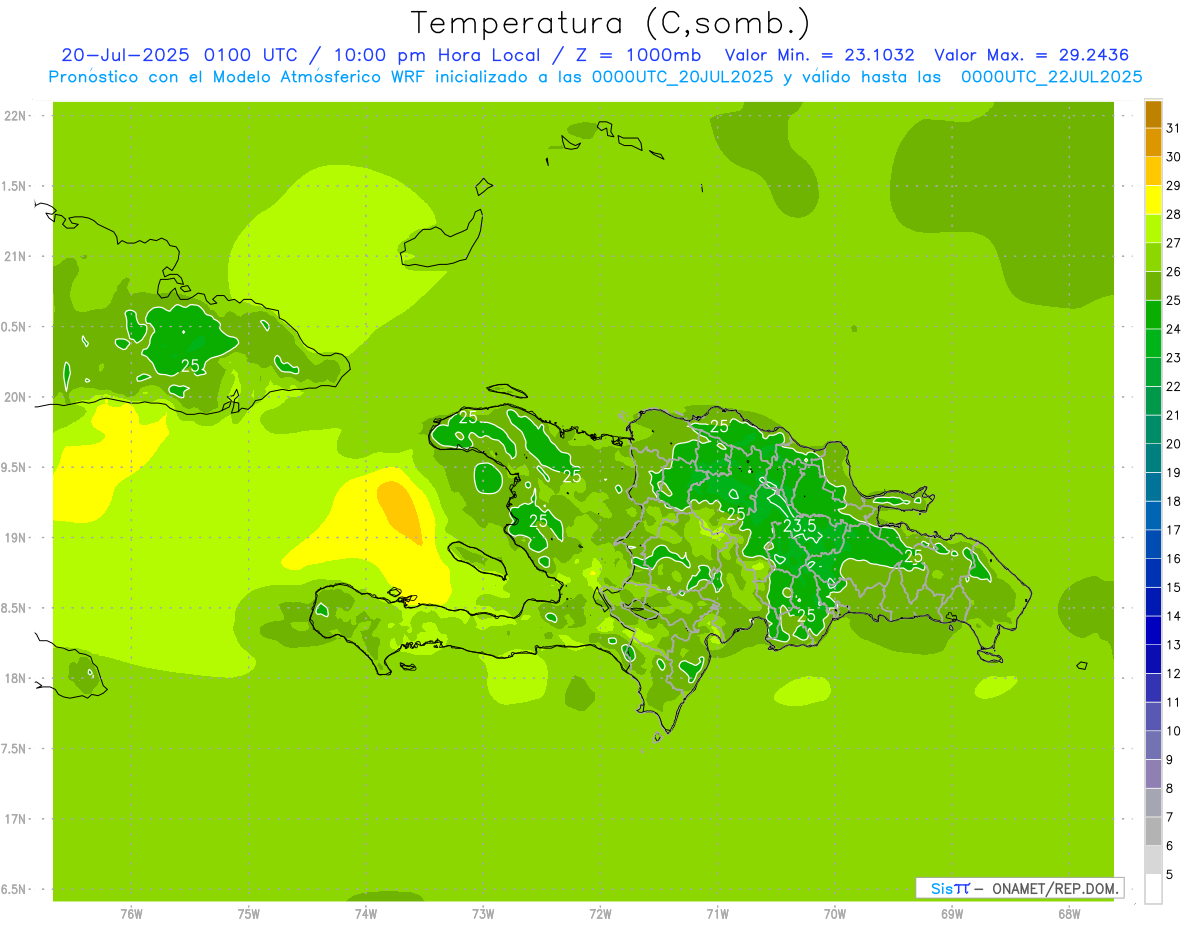Screen dimensions: 1200x927
Task: Click the "22N" latitude axis label
Action: point(14,116)
